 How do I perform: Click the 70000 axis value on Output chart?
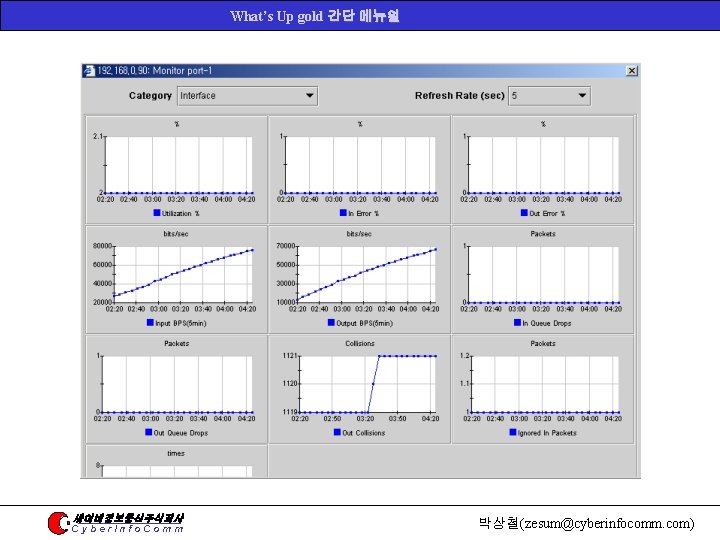(x=285, y=246)
